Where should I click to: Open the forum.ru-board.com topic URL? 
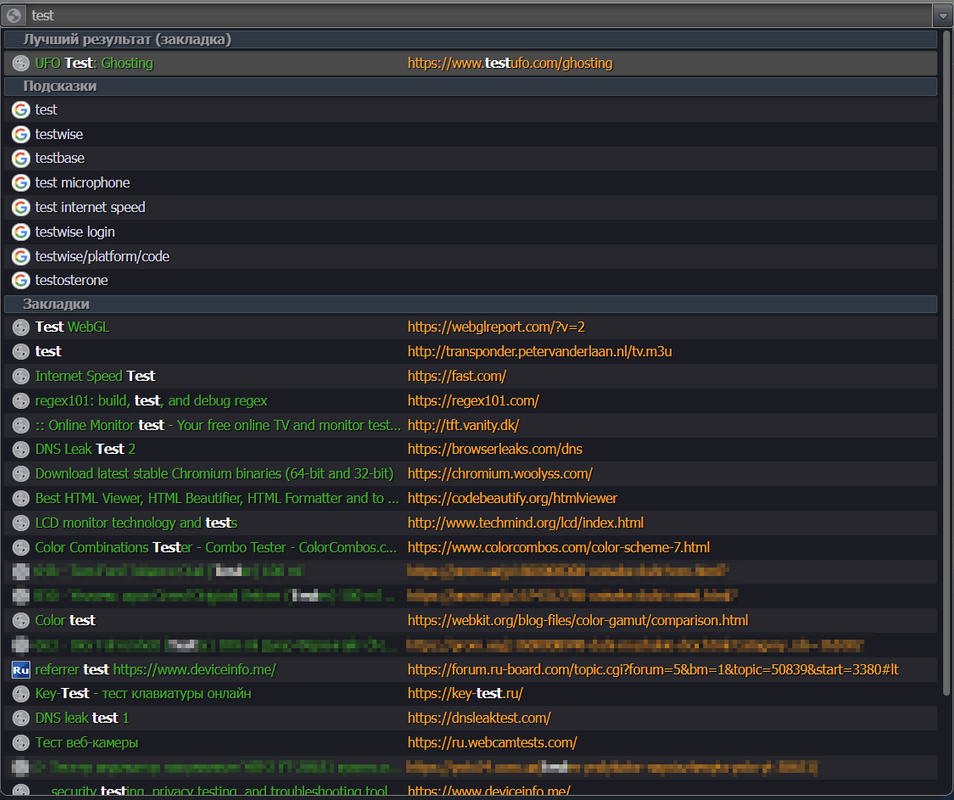tap(653, 670)
